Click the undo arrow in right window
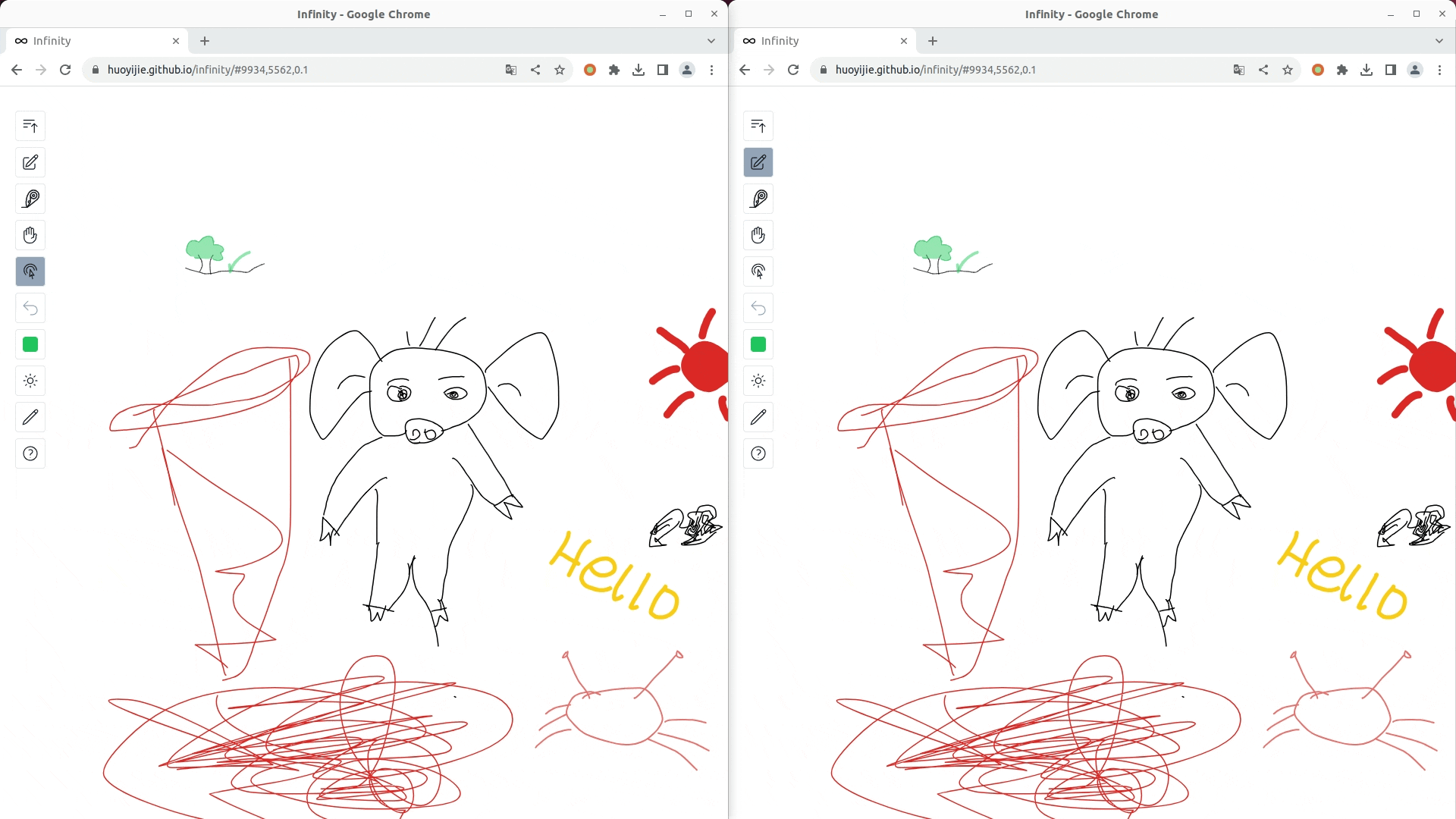1456x819 pixels. 758,308
